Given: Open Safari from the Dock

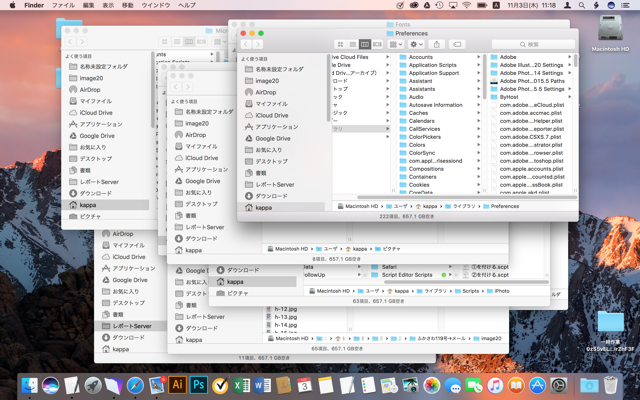Looking at the screenshot, I should tap(135, 385).
